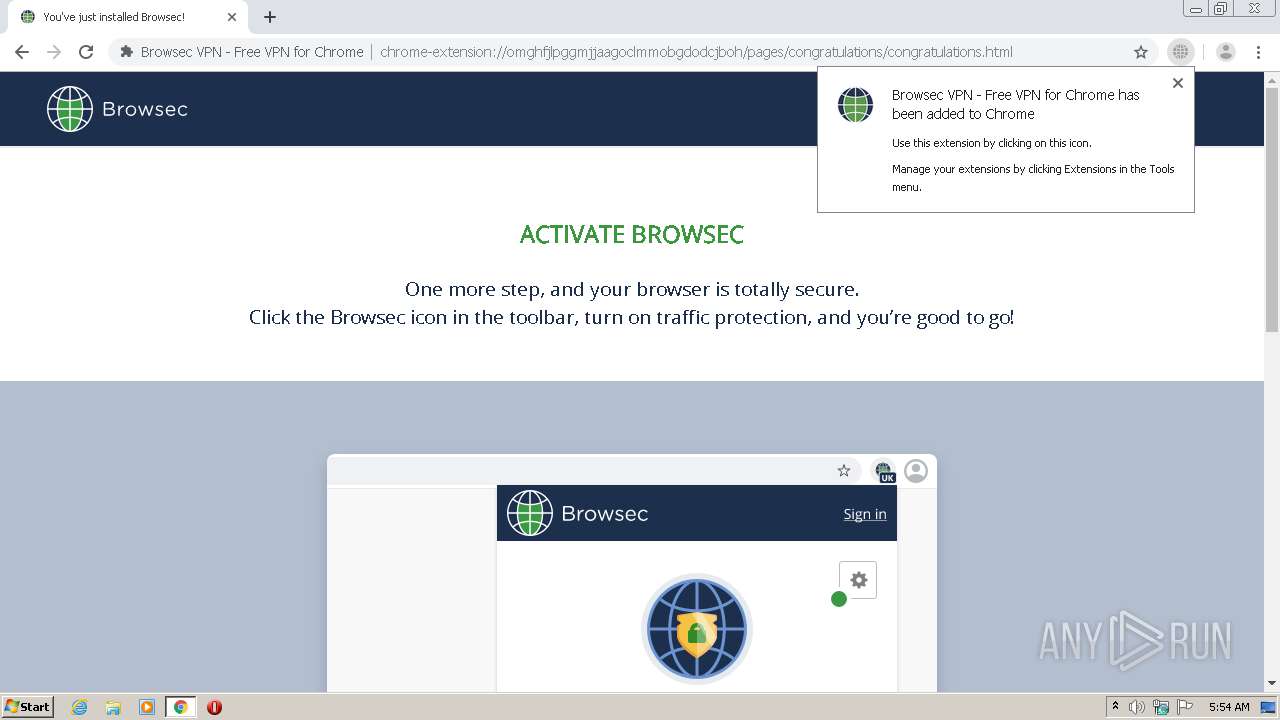
Task: Open the volume control in the system tray
Action: (x=1137, y=707)
